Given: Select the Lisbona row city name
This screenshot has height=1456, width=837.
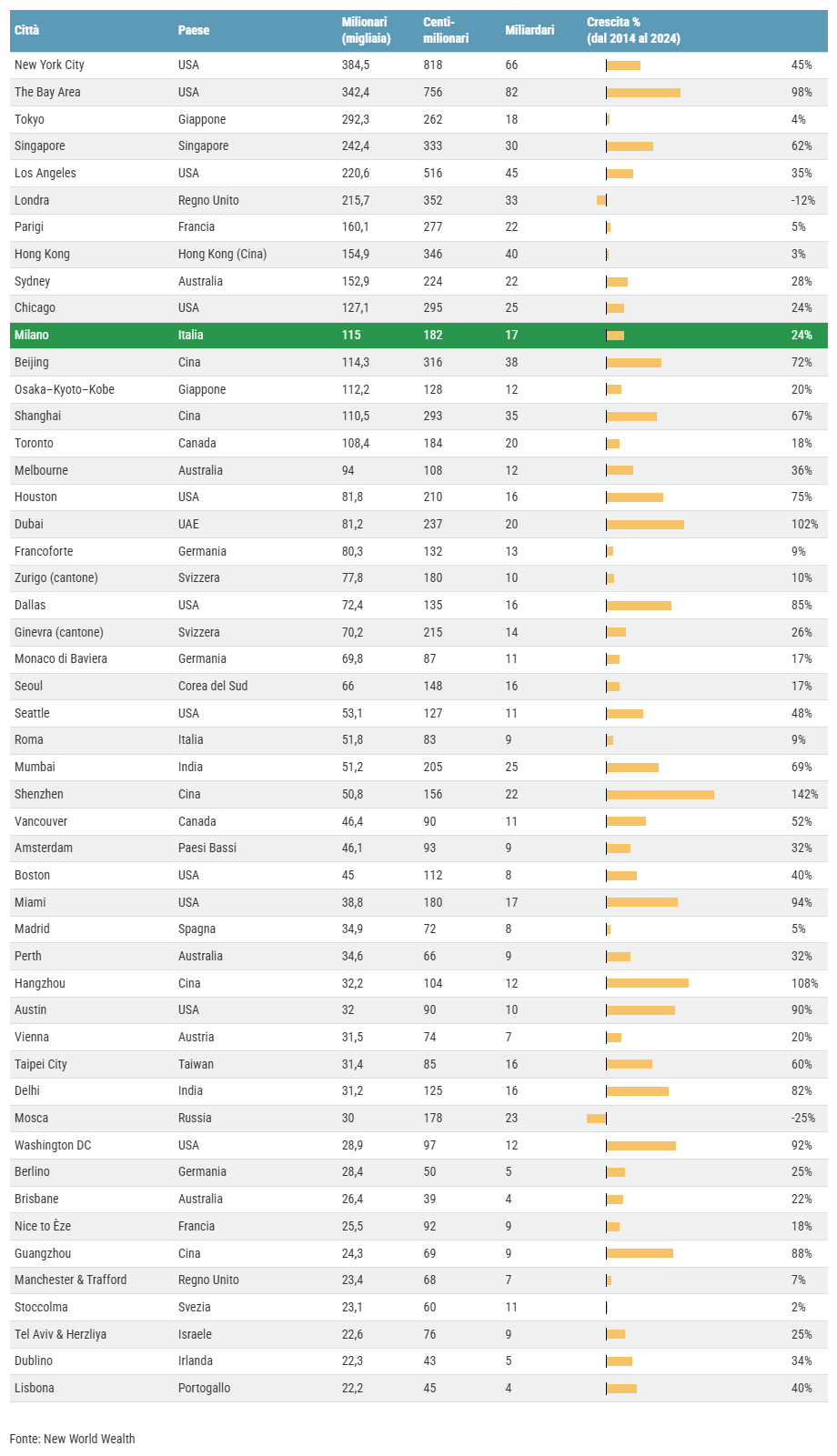Looking at the screenshot, I should pos(35,1388).
